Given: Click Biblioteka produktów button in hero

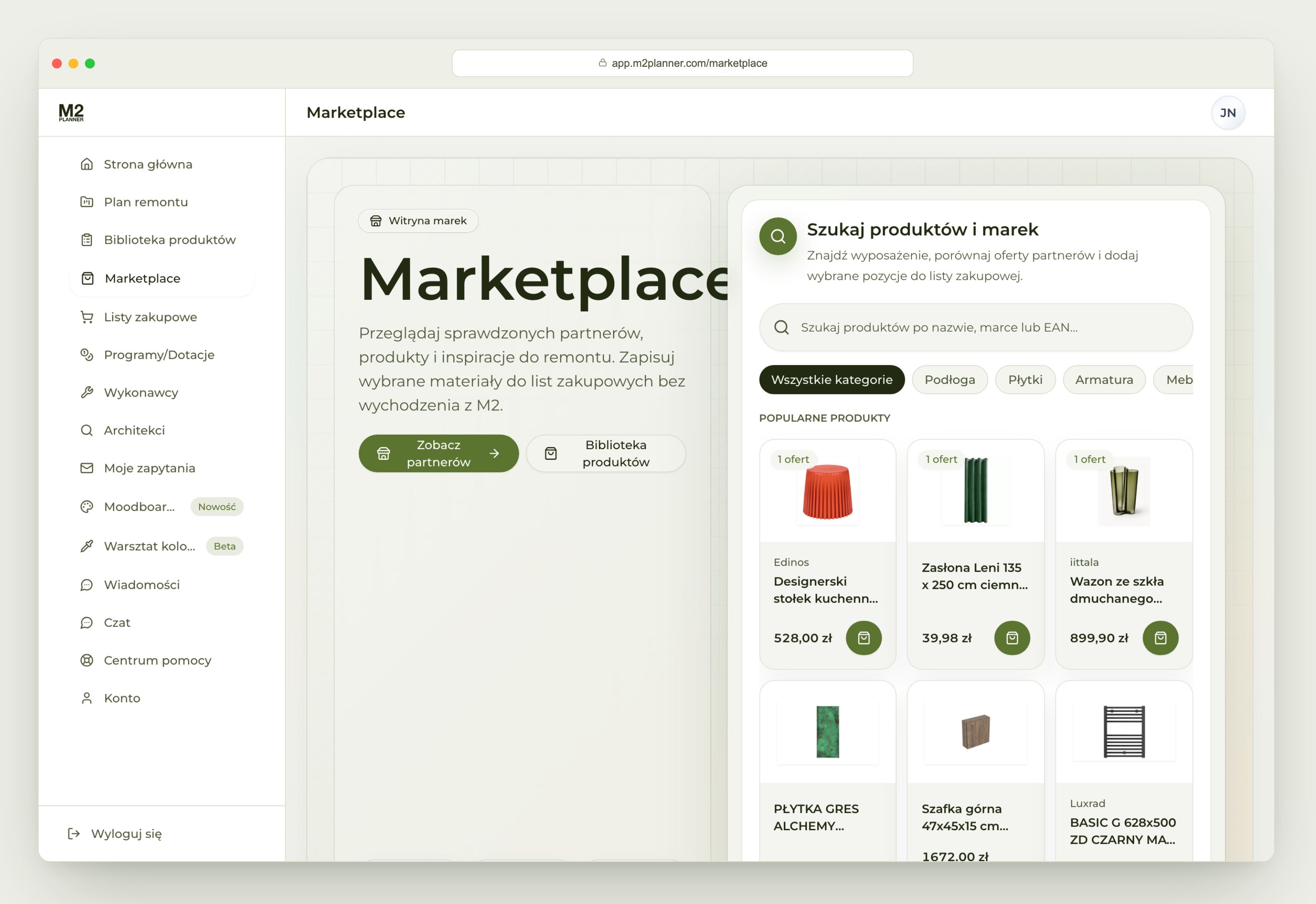Looking at the screenshot, I should coord(606,453).
